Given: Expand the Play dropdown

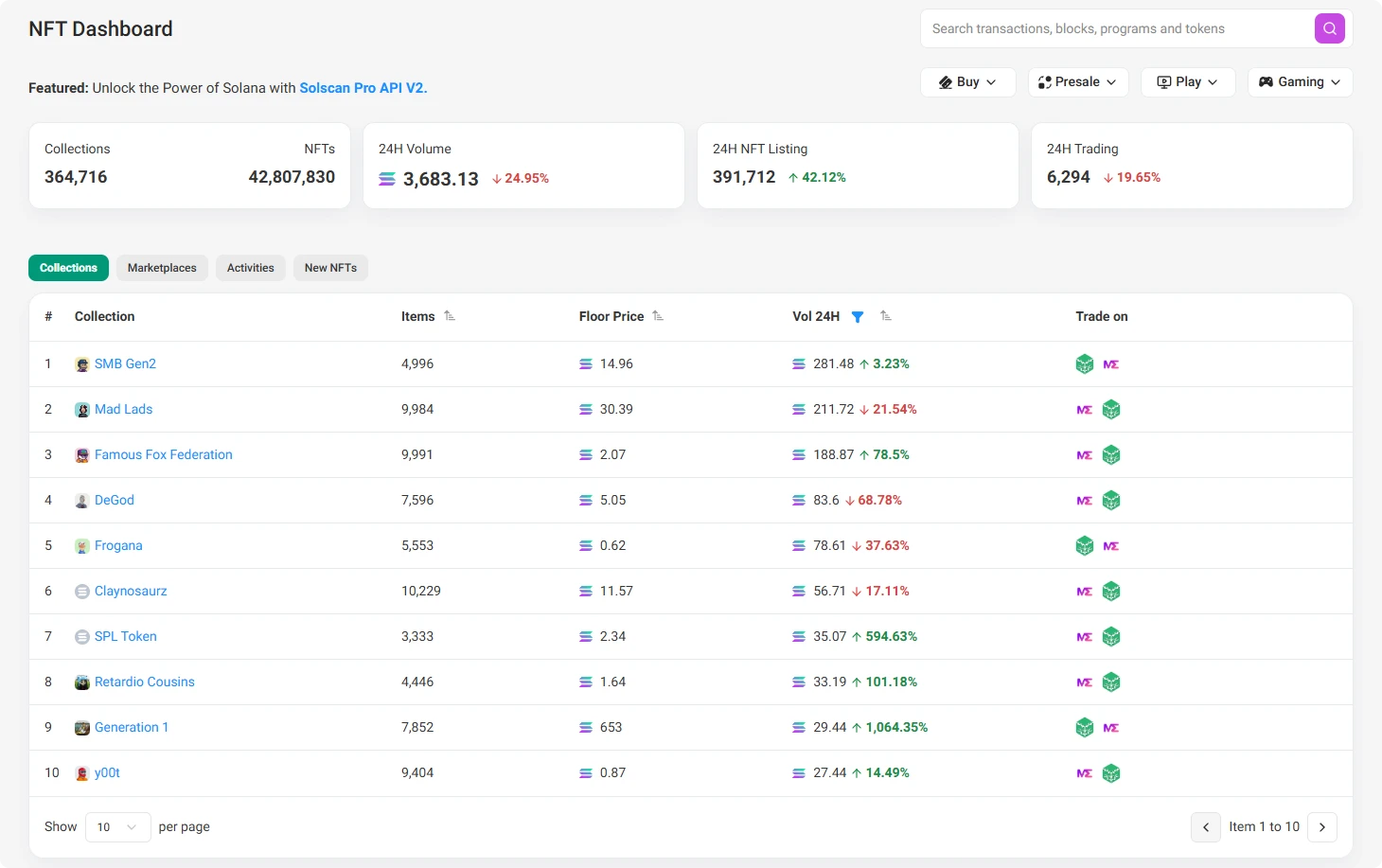Looking at the screenshot, I should pos(1188,81).
